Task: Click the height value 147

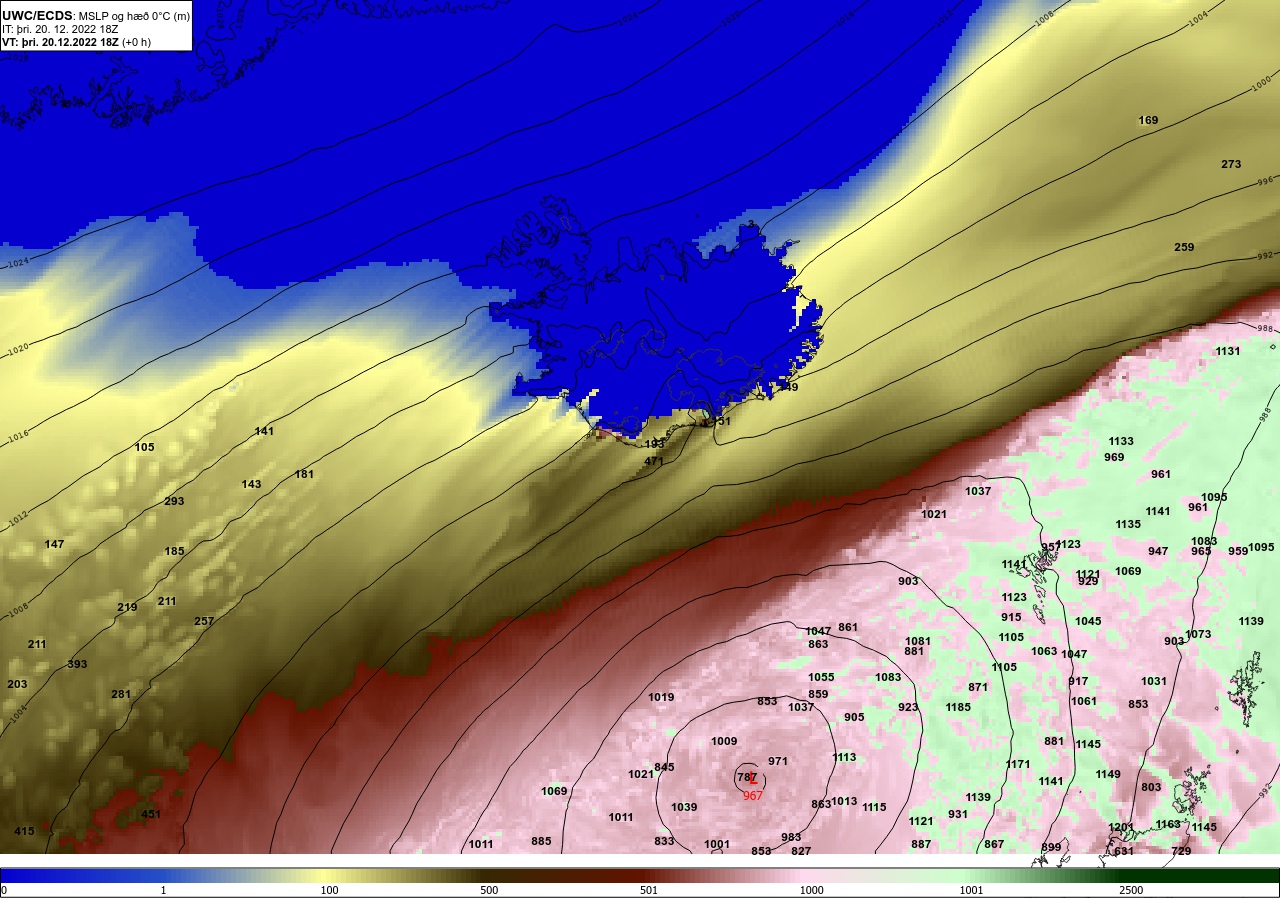Action: point(54,544)
